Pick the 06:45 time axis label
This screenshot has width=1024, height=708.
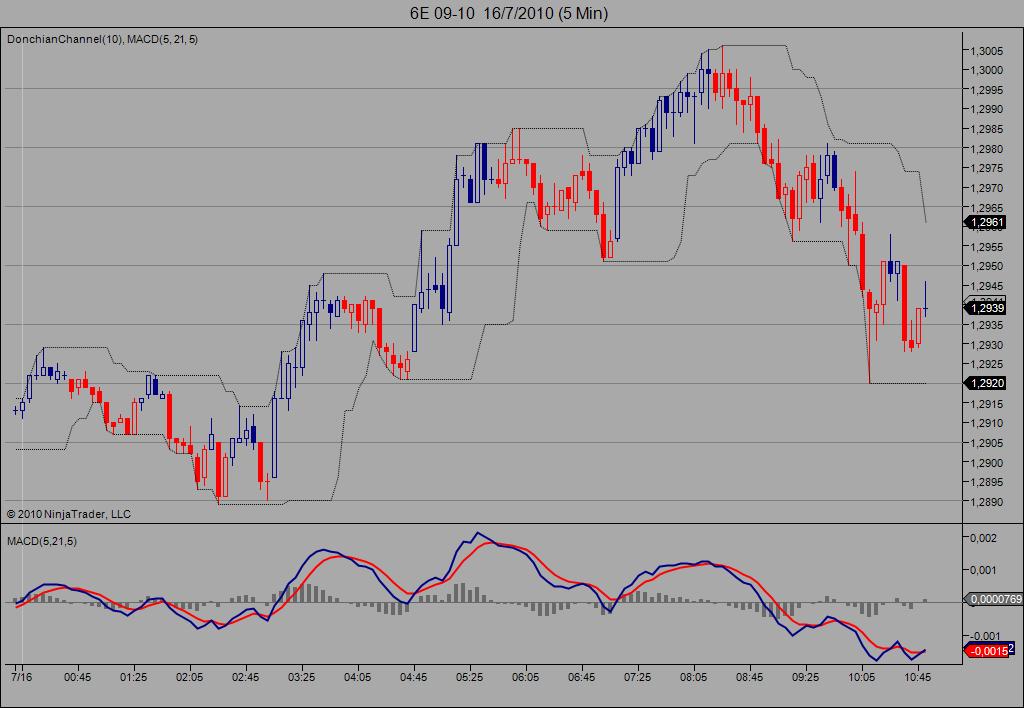point(581,677)
